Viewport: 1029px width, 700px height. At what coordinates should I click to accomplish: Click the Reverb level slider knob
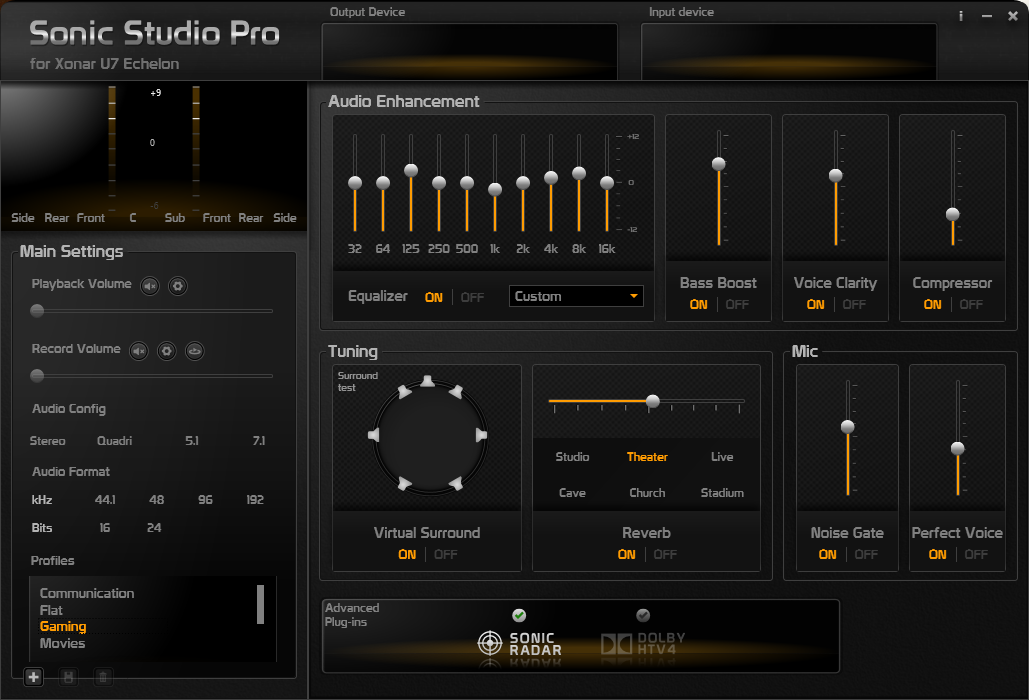point(652,401)
